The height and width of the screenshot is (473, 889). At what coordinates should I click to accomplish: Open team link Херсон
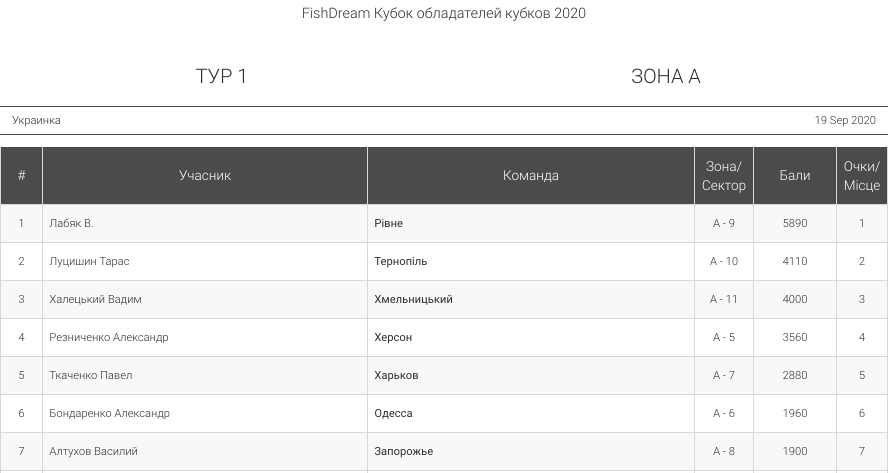click(393, 337)
